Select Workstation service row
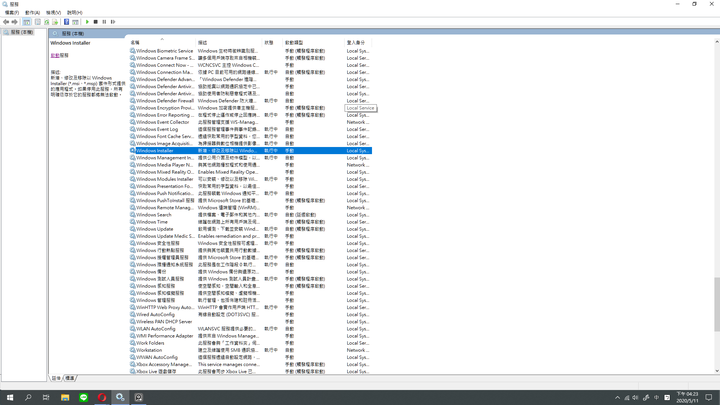The width and height of the screenshot is (720, 405). (x=250, y=350)
